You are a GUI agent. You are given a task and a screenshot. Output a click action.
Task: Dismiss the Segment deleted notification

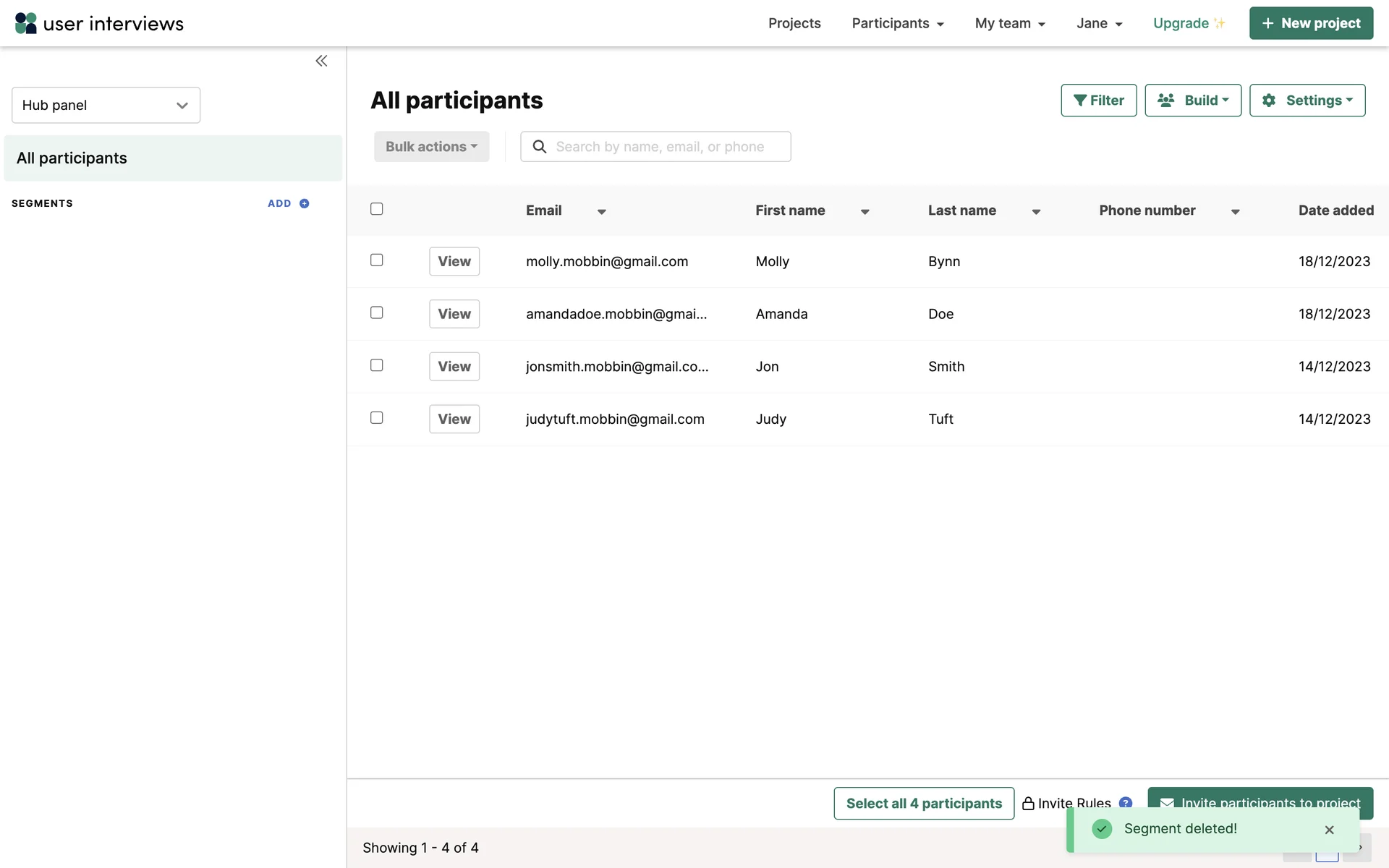[x=1329, y=830]
